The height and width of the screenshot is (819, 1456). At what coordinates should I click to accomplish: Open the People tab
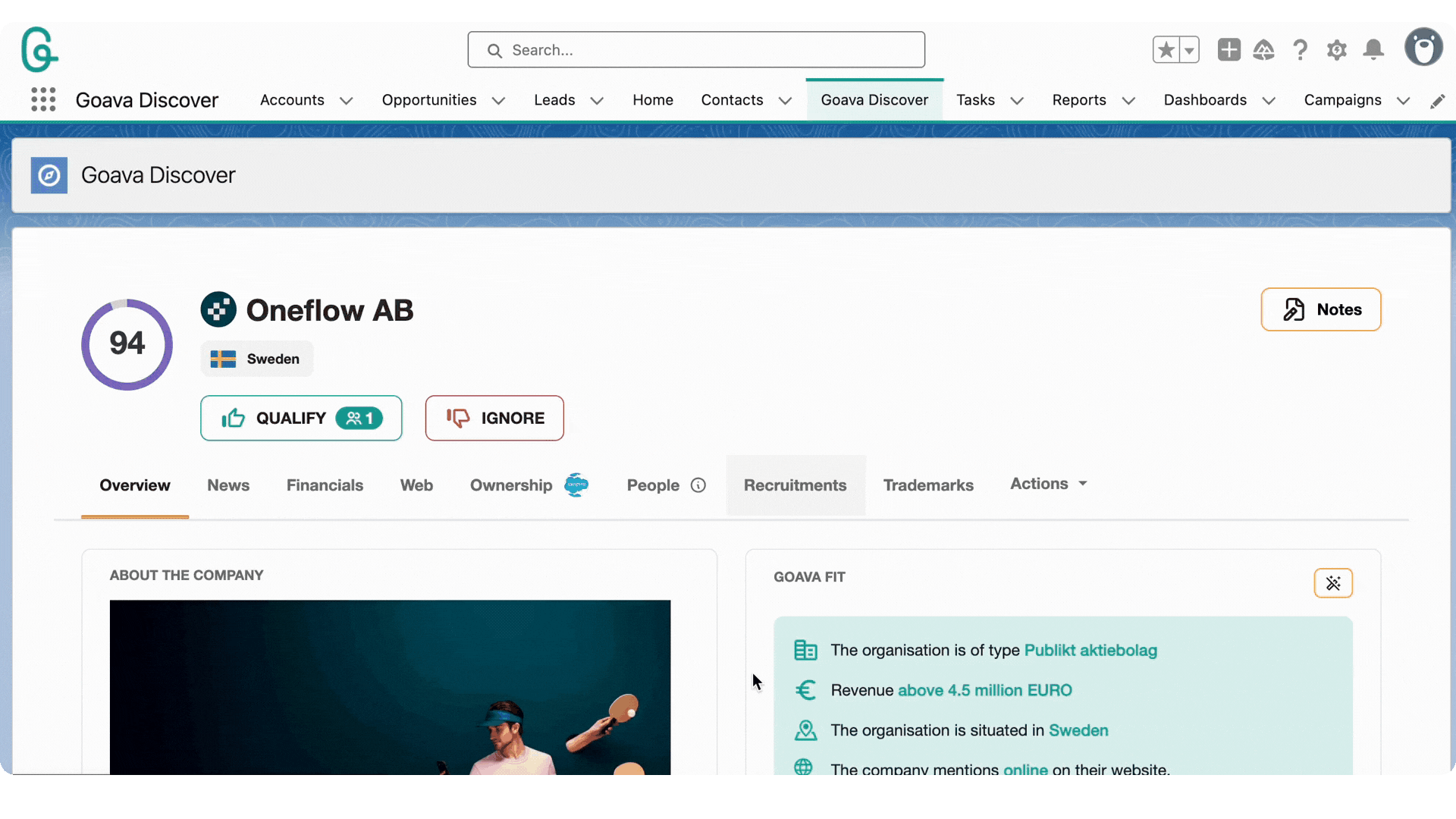pos(653,485)
